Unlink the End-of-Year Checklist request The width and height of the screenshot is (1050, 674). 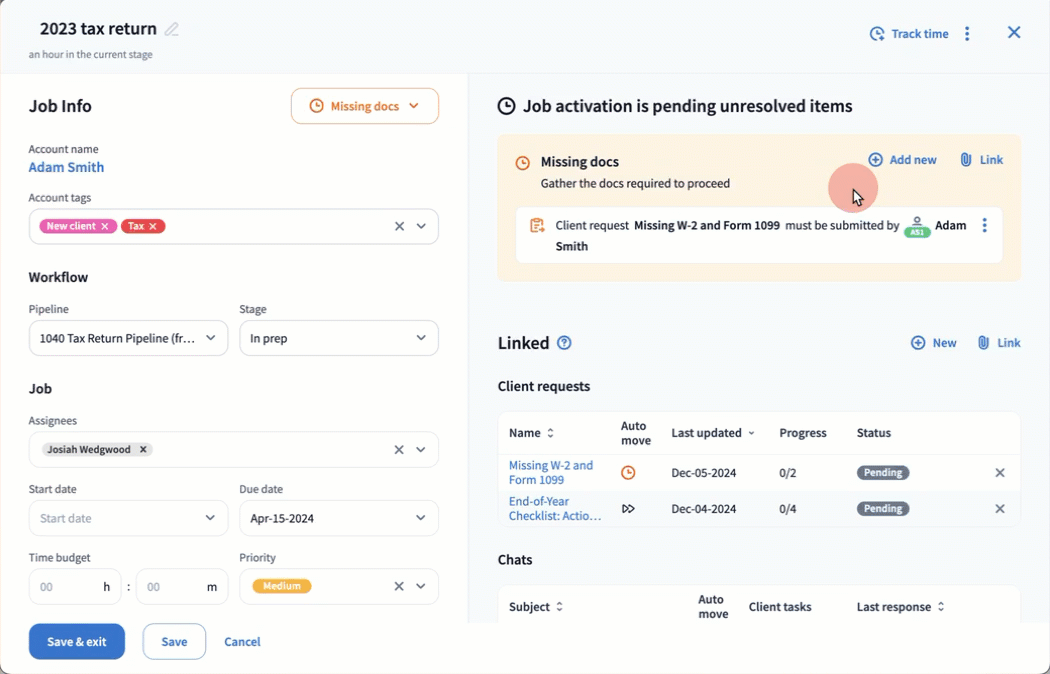coord(999,509)
